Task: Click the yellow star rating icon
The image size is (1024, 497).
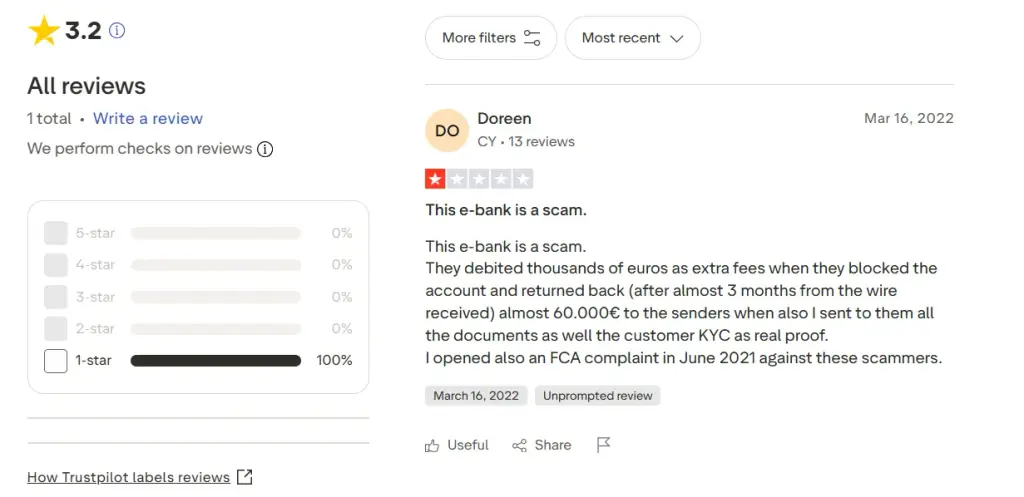Action: (44, 30)
